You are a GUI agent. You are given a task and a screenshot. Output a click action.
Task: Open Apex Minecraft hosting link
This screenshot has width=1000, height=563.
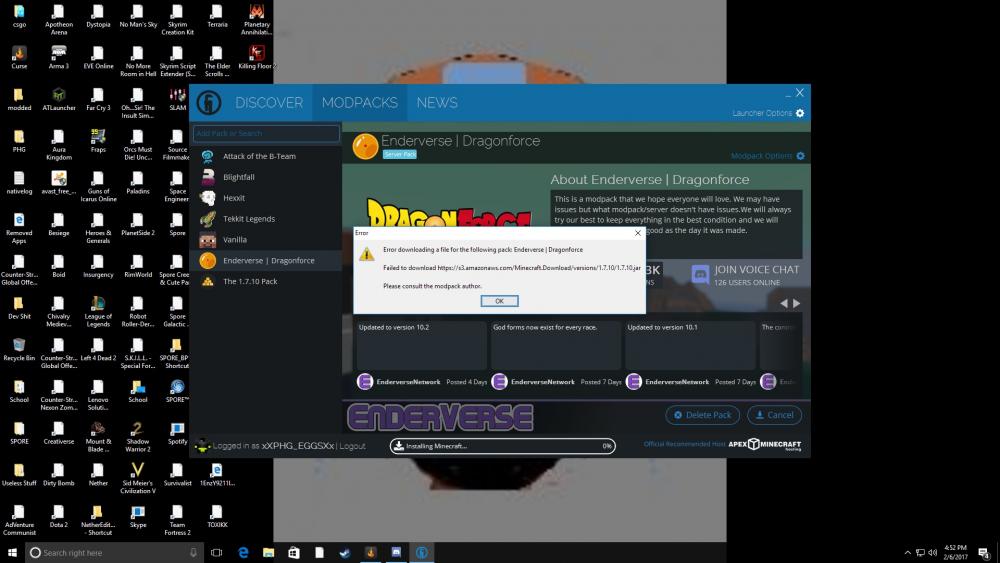click(x=765, y=444)
